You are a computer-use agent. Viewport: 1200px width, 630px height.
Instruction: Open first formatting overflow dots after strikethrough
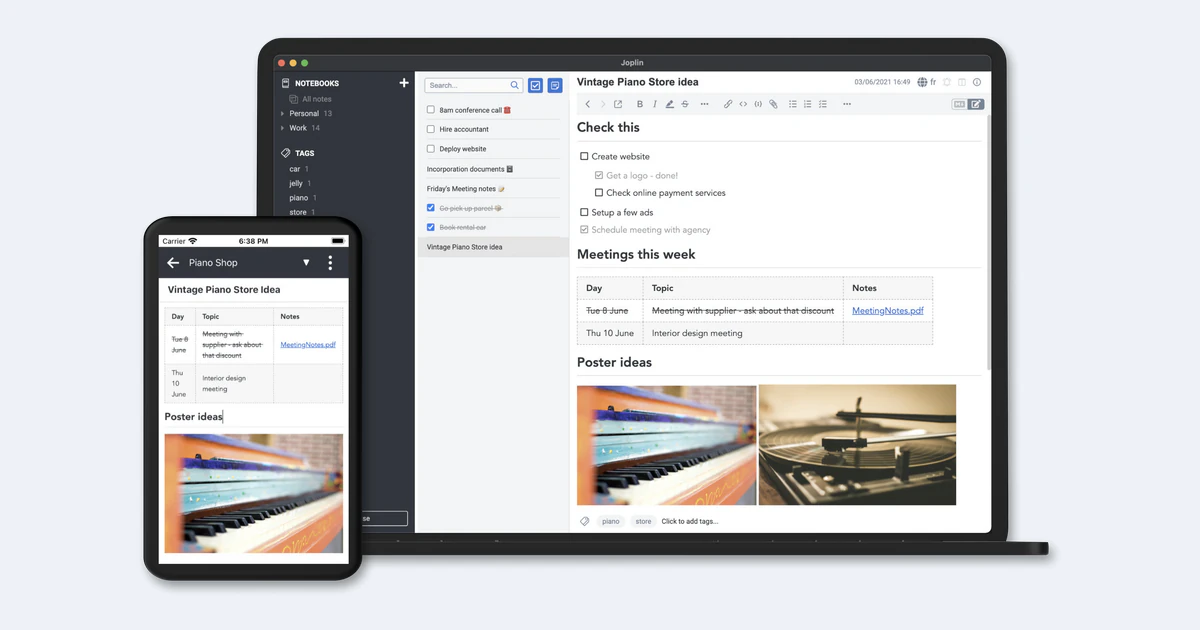coord(704,104)
